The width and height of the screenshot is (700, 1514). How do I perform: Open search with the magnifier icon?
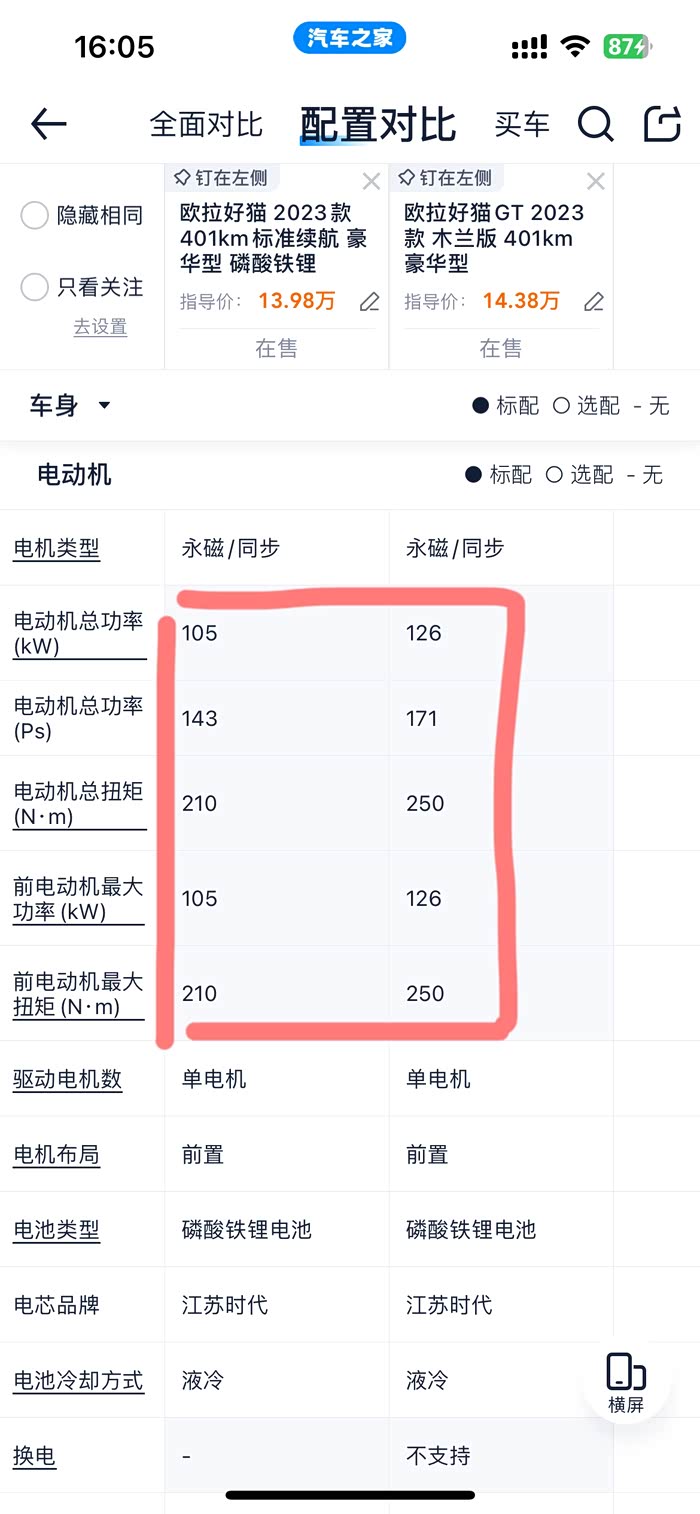coord(595,124)
